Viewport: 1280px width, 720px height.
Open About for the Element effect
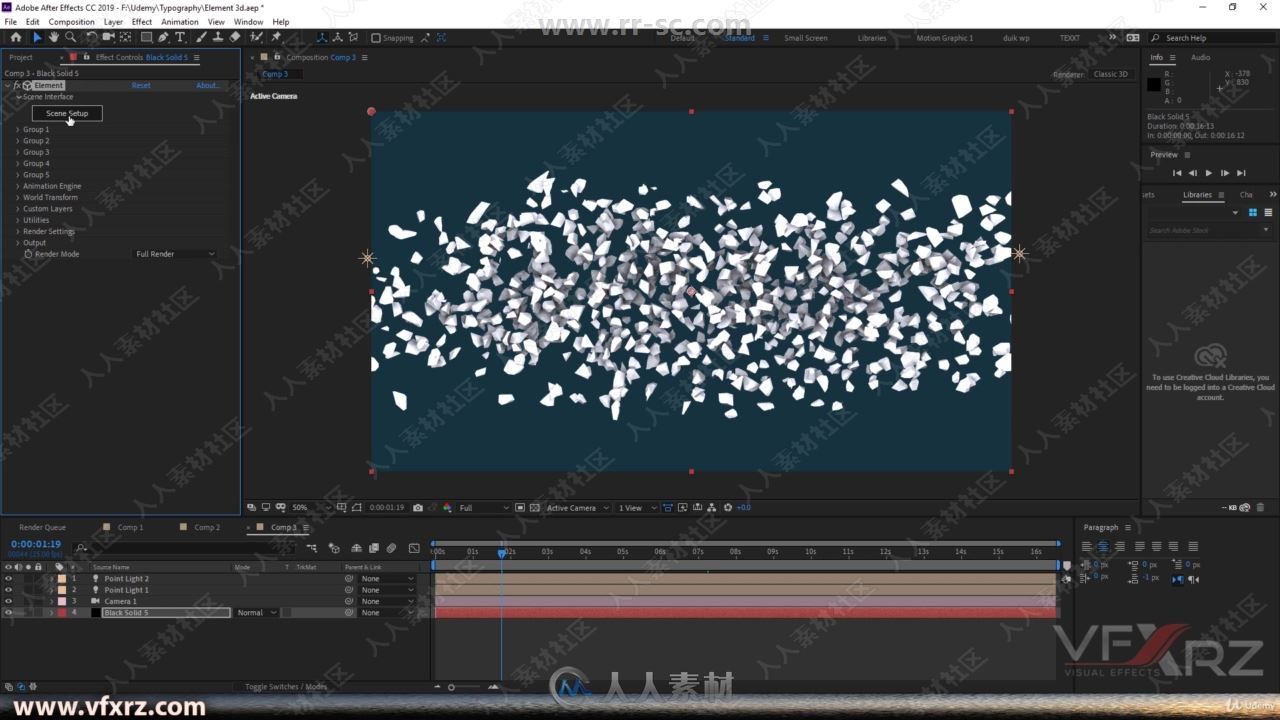[x=207, y=85]
